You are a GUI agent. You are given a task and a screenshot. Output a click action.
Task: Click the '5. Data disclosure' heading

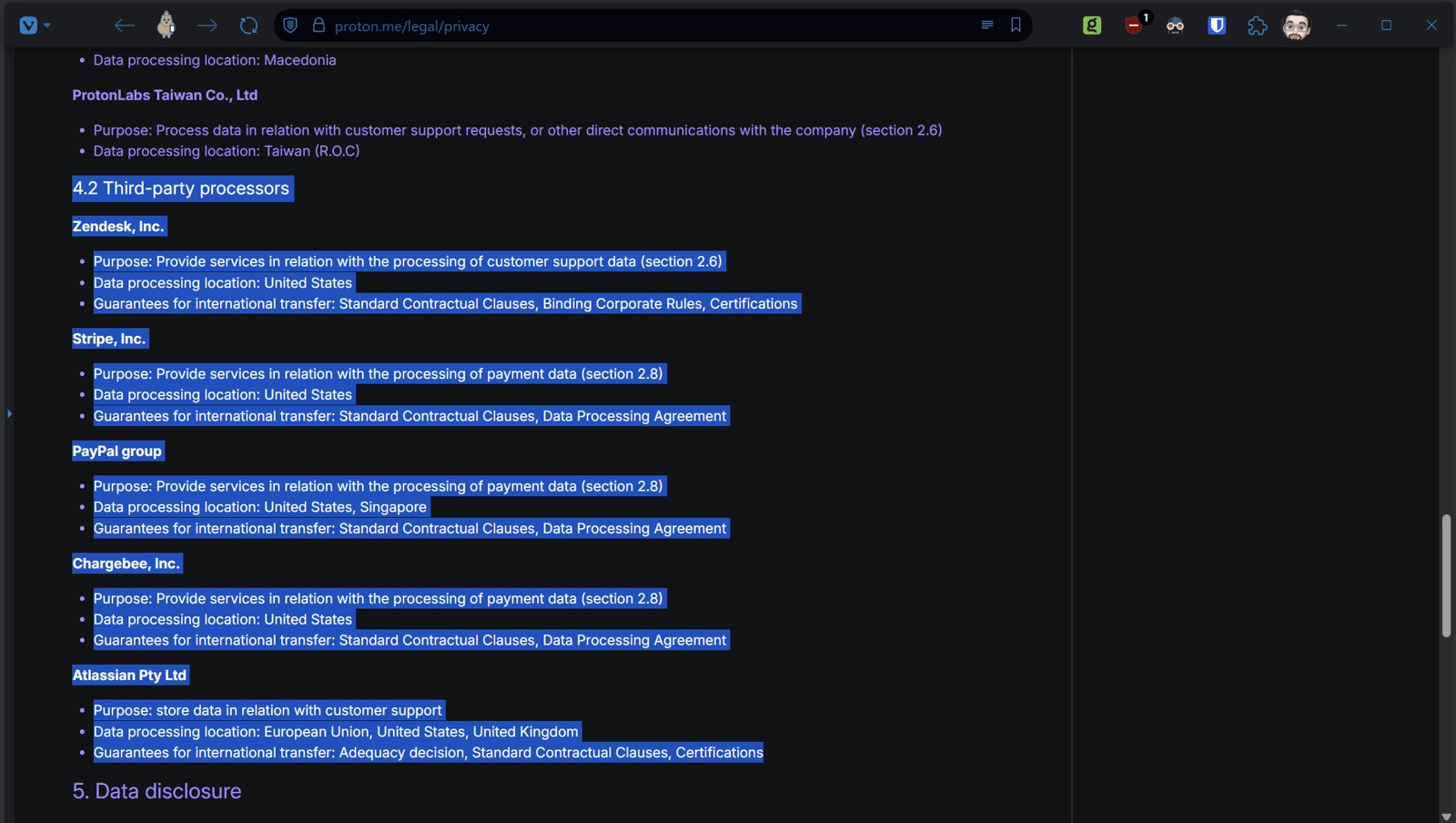[x=157, y=791]
